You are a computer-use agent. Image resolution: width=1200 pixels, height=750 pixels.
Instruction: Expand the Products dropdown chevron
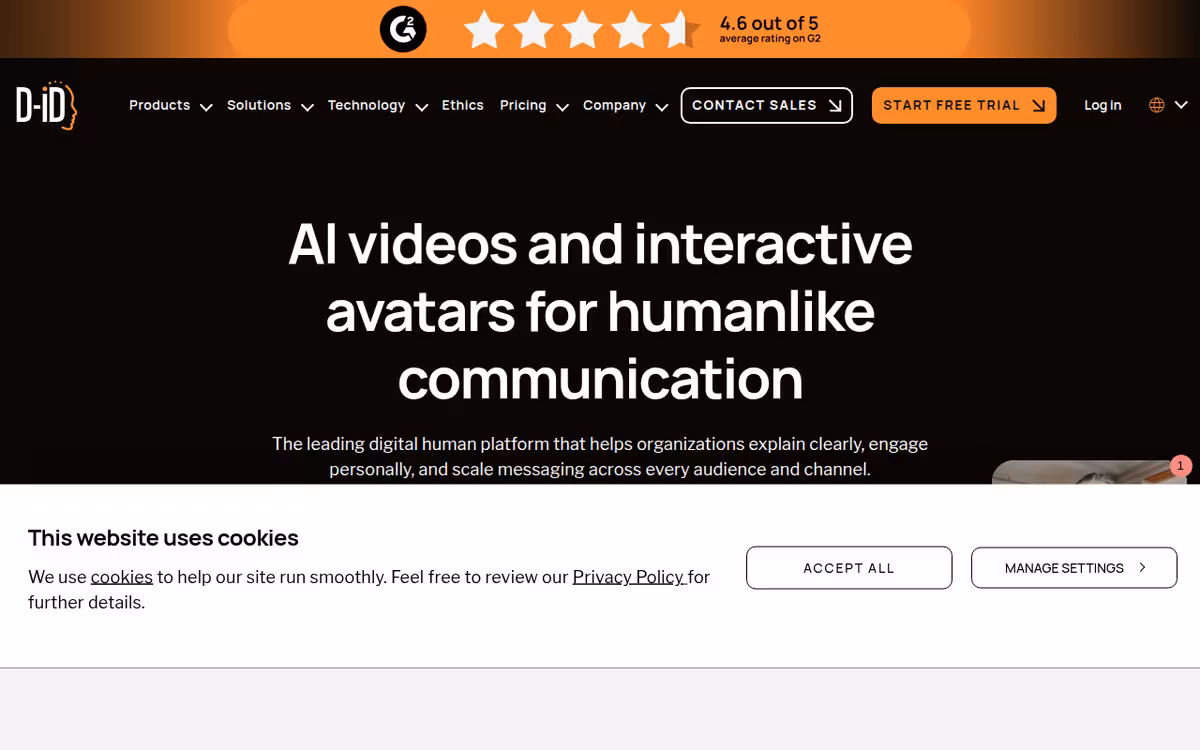[206, 107]
